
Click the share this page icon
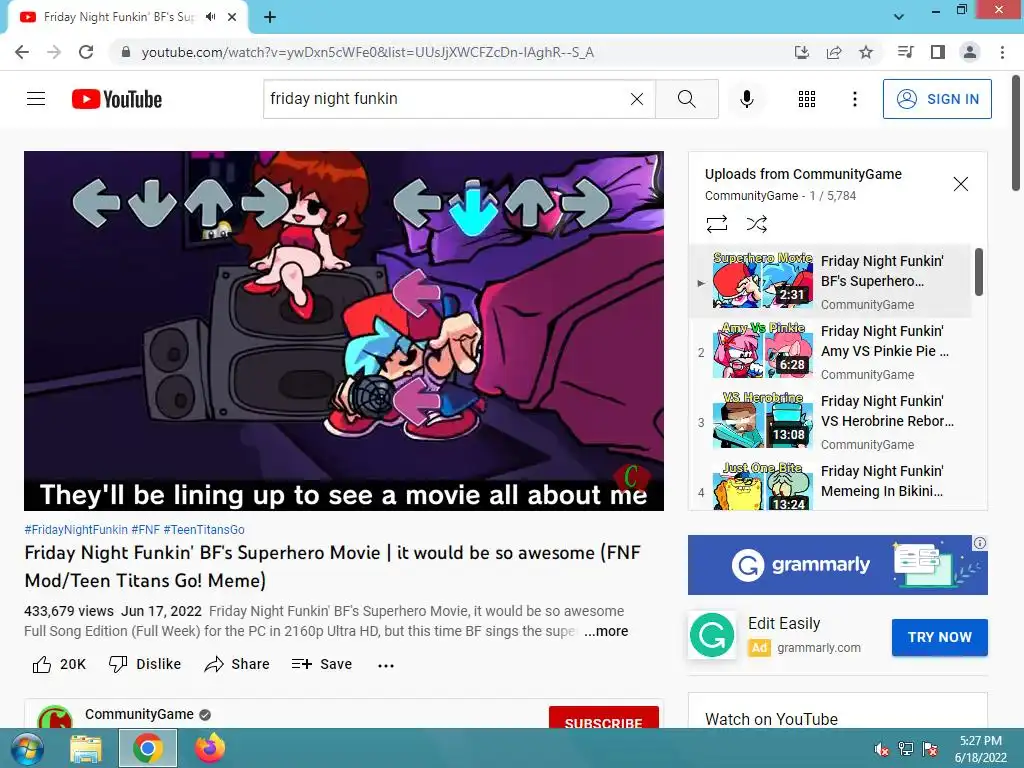pos(834,52)
